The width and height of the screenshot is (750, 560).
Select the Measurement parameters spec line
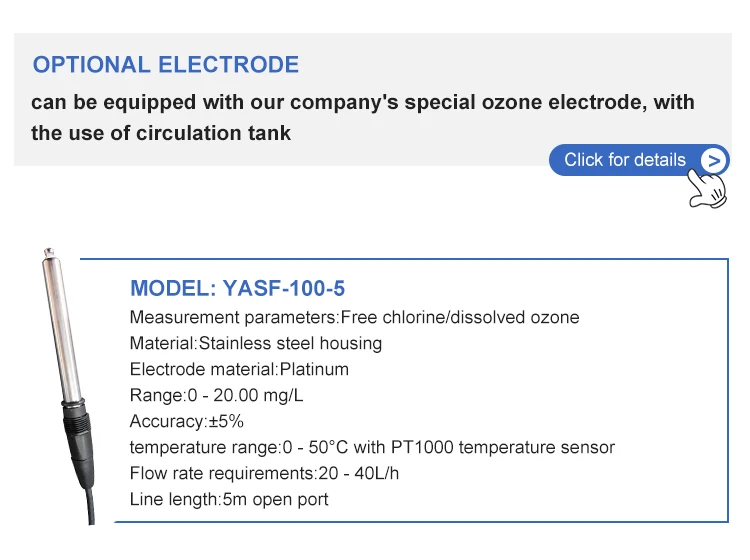354,318
